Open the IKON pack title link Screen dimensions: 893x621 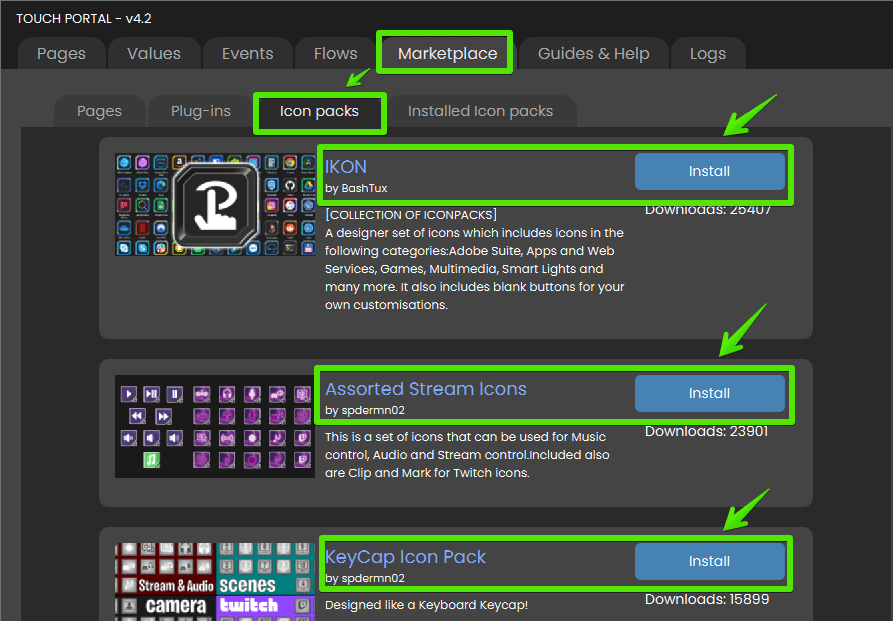346,167
